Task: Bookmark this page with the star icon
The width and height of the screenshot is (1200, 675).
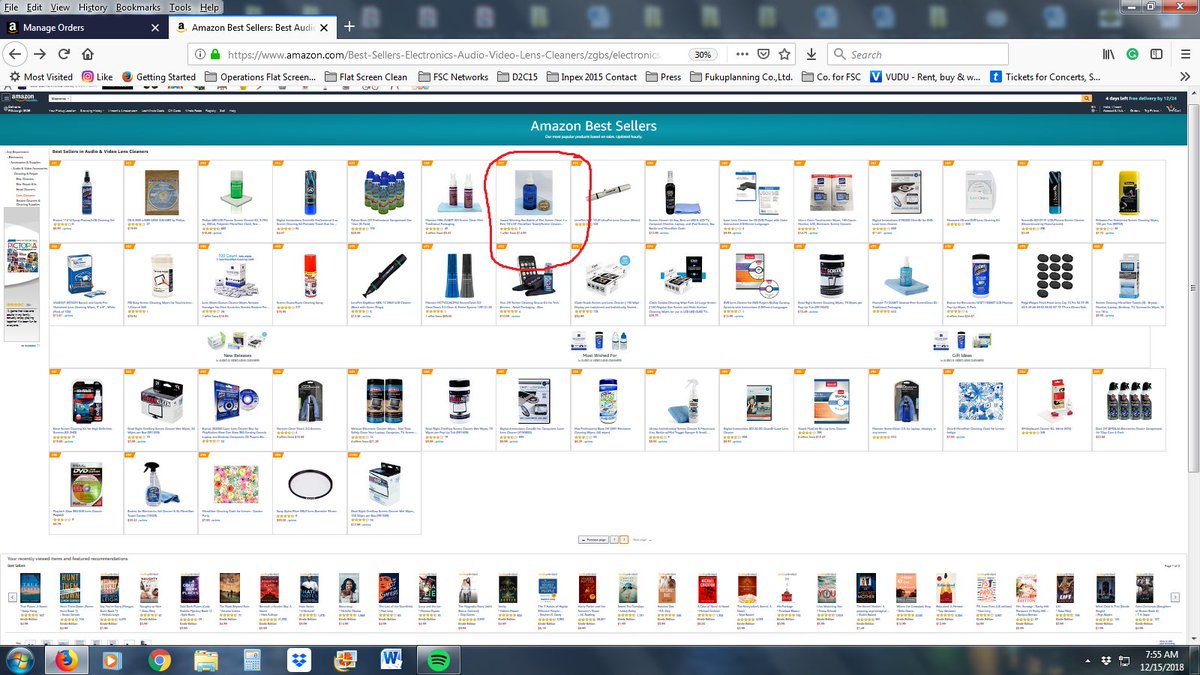Action: 785,54
